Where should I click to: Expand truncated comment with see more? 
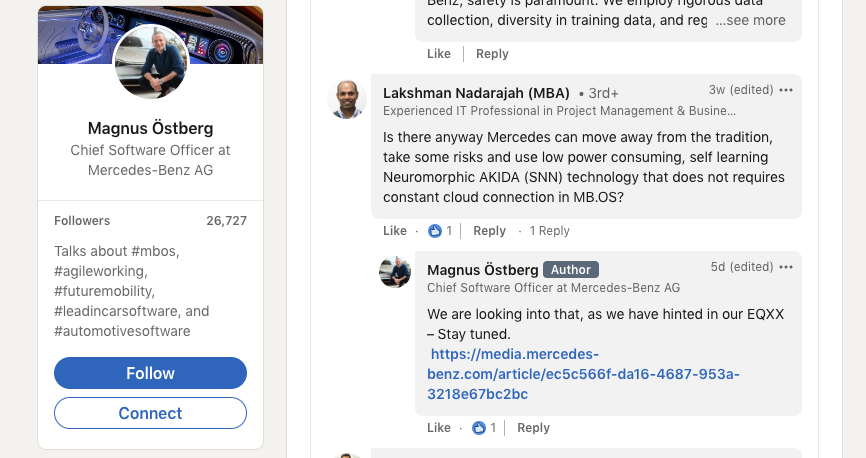(x=750, y=20)
